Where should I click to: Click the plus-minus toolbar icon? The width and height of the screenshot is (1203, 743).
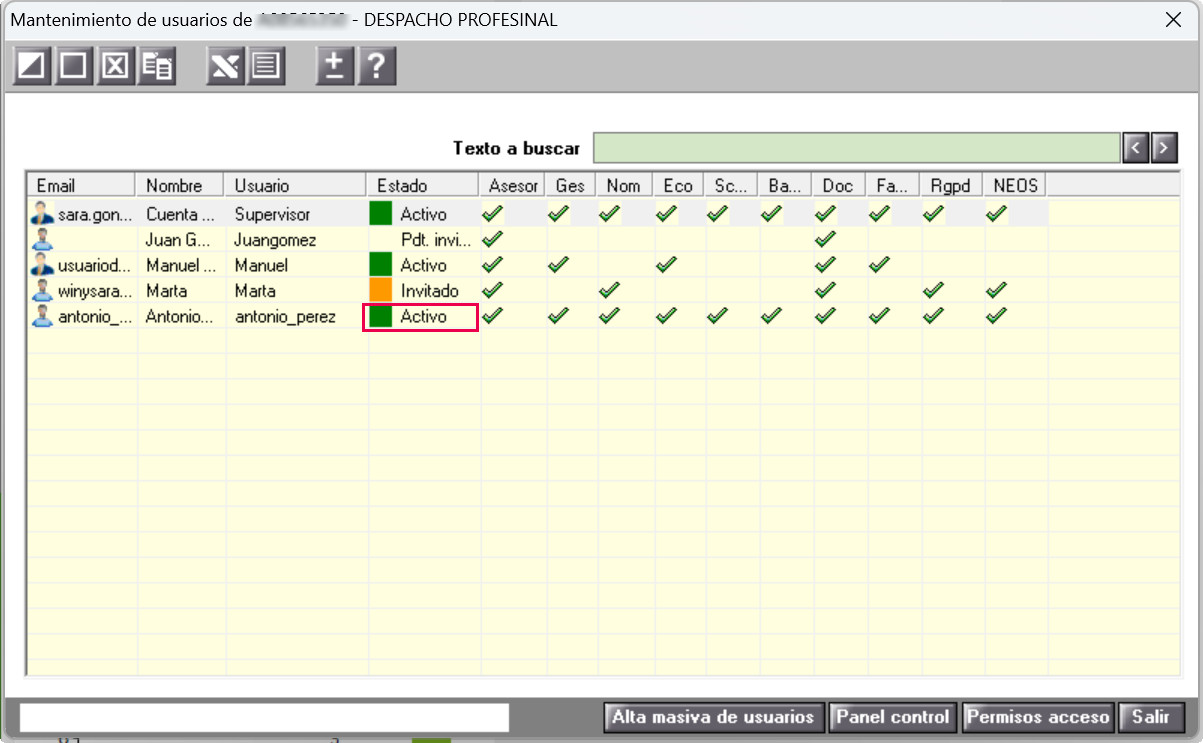[x=335, y=66]
